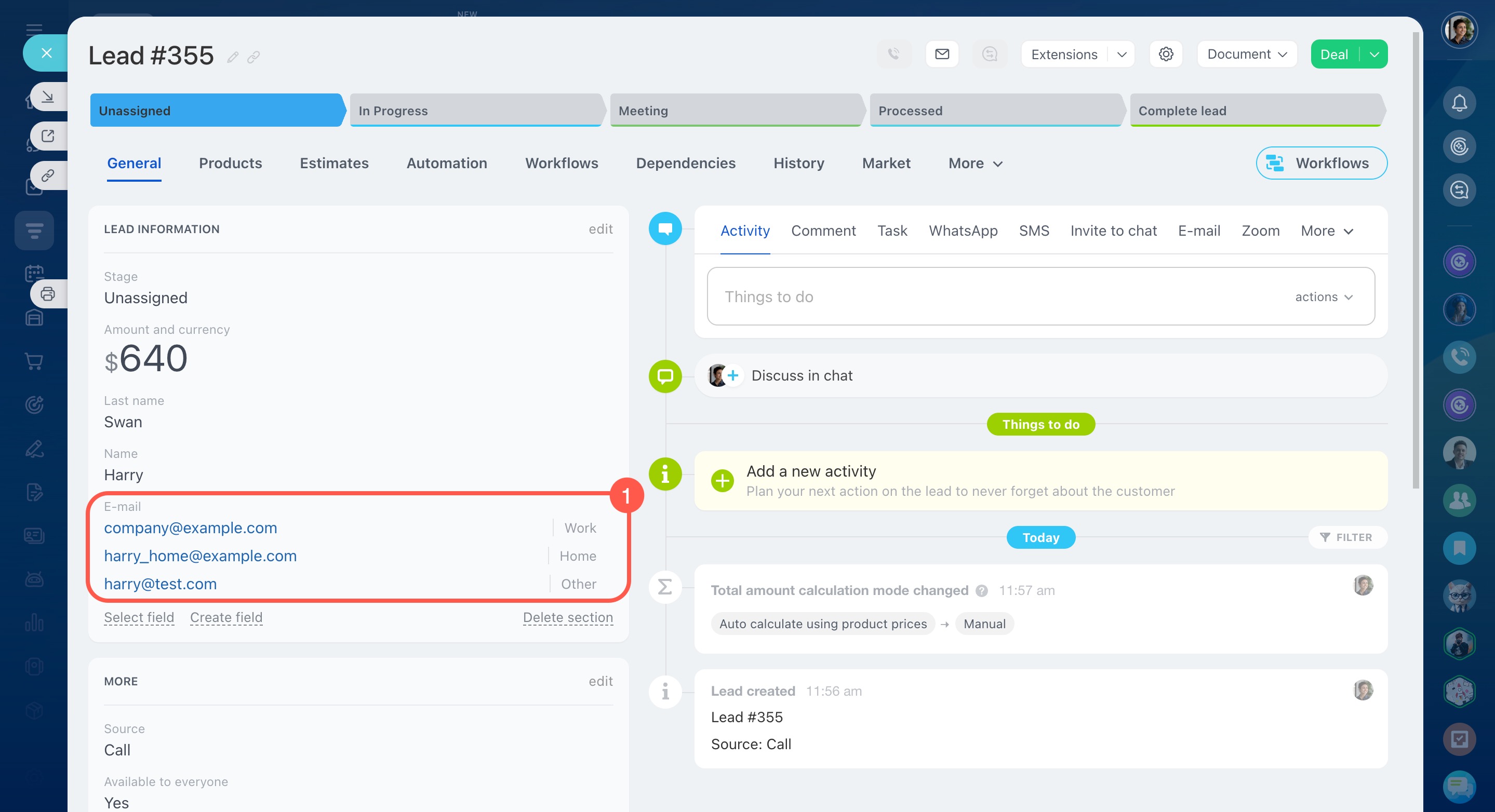This screenshot has height=812, width=1495.
Task: Click the FILTER funnel icon in timeline
Action: point(1325,537)
